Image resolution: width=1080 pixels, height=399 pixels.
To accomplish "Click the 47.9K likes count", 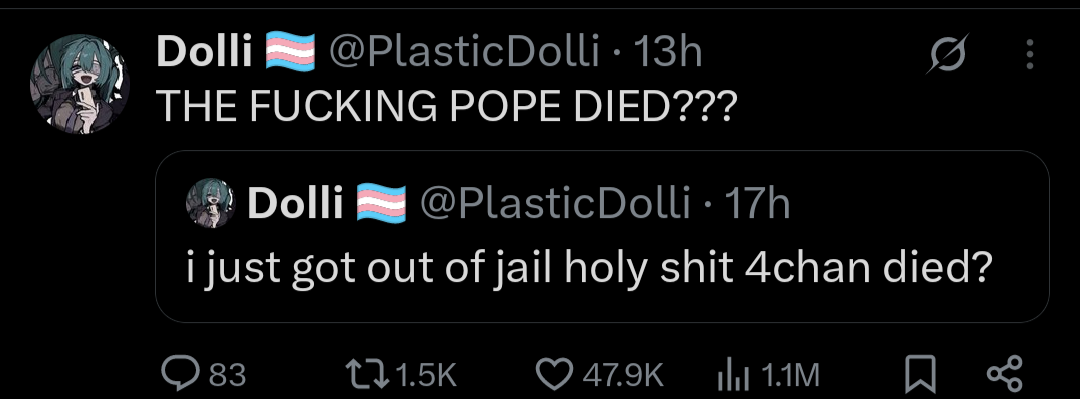I will pyautogui.click(x=623, y=376).
